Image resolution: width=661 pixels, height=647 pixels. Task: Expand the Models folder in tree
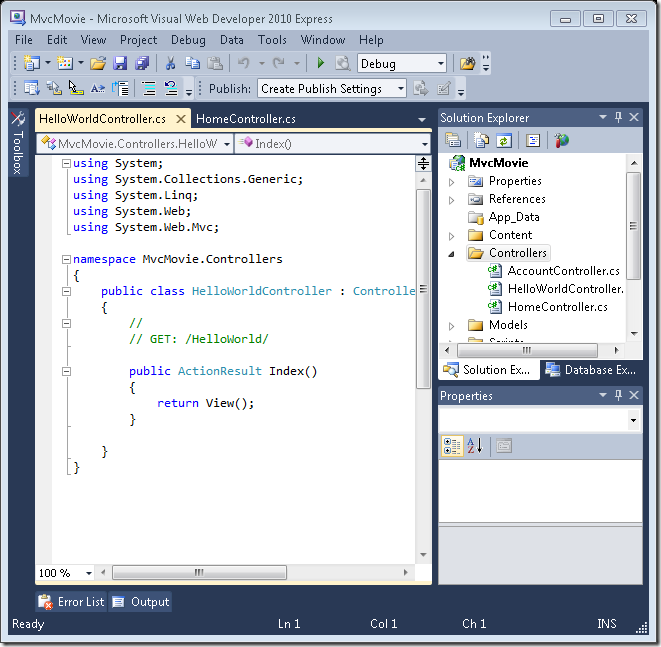[452, 325]
